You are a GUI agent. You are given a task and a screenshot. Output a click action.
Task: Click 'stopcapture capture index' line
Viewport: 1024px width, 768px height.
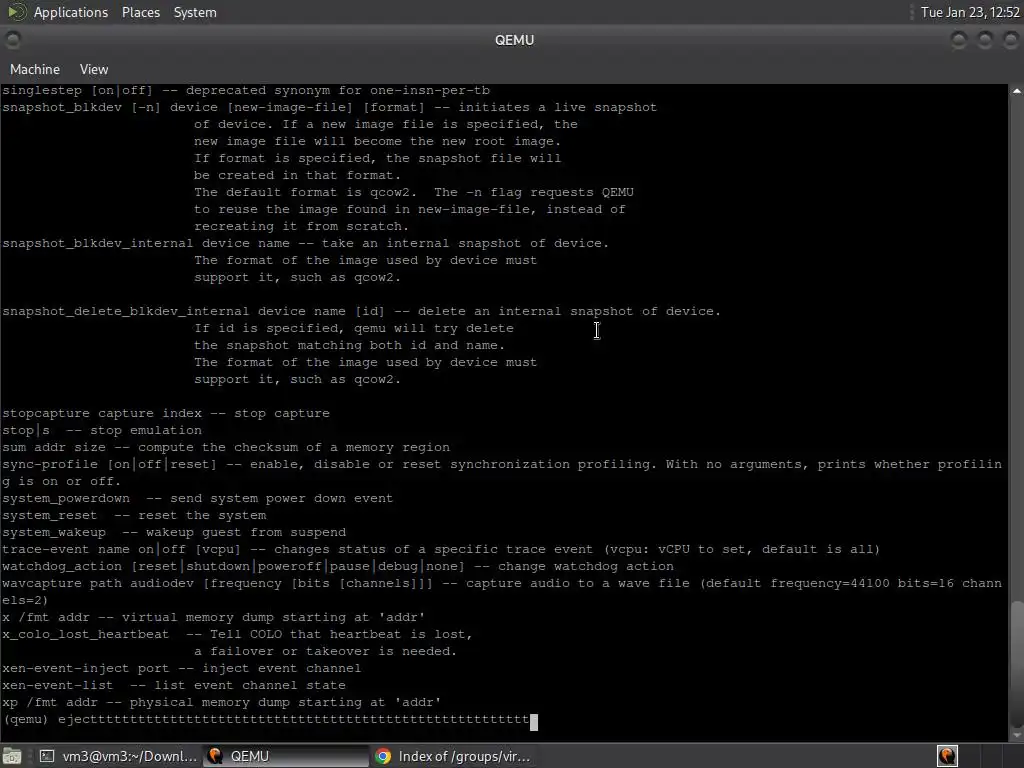166,413
